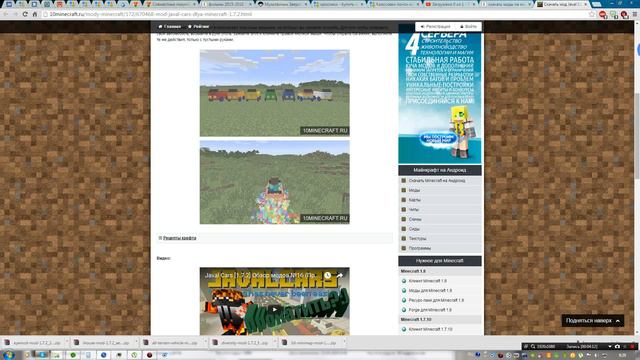Open the Рейтинг menu item
640x360 pixels.
click(x=198, y=27)
